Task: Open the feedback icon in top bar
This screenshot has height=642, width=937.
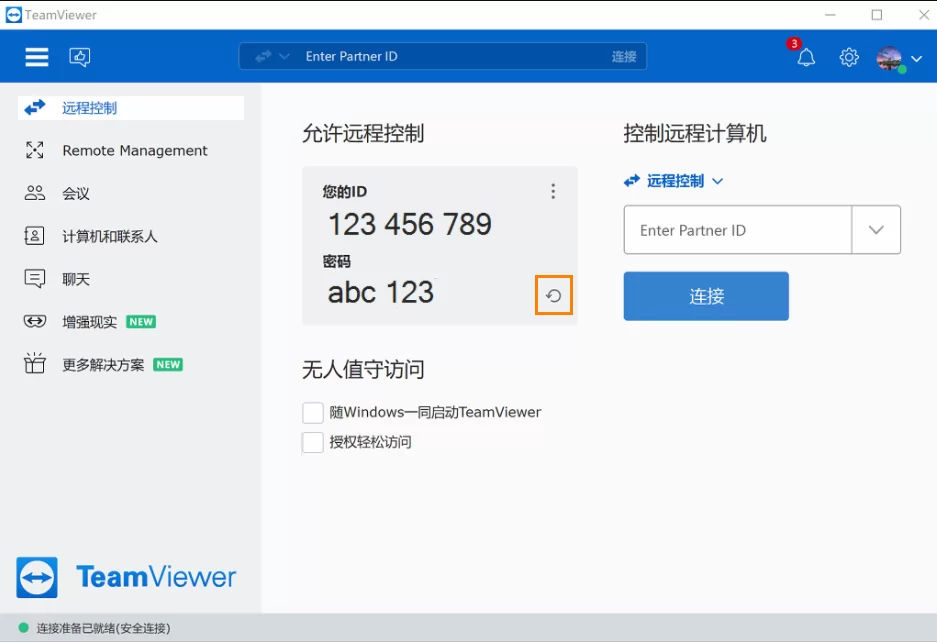Action: [x=79, y=57]
